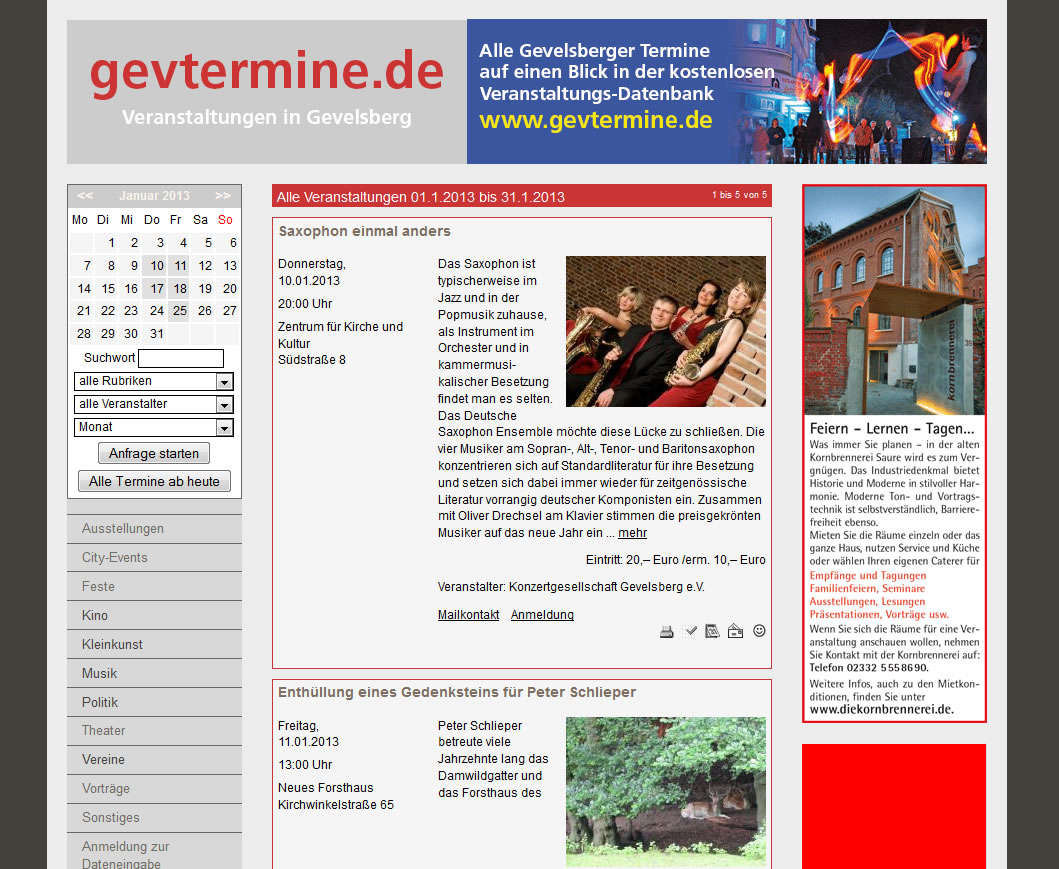Click the 'mehr' link in Saxophon description

[632, 533]
